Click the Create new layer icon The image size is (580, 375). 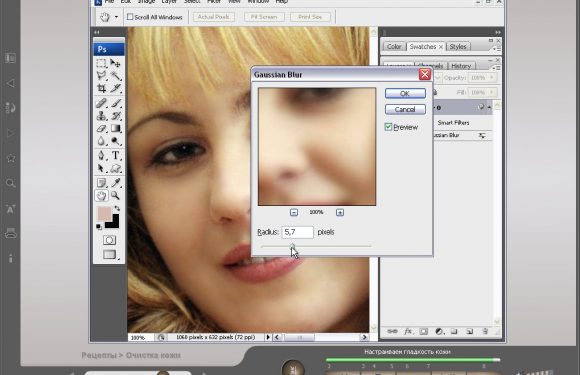[469, 331]
